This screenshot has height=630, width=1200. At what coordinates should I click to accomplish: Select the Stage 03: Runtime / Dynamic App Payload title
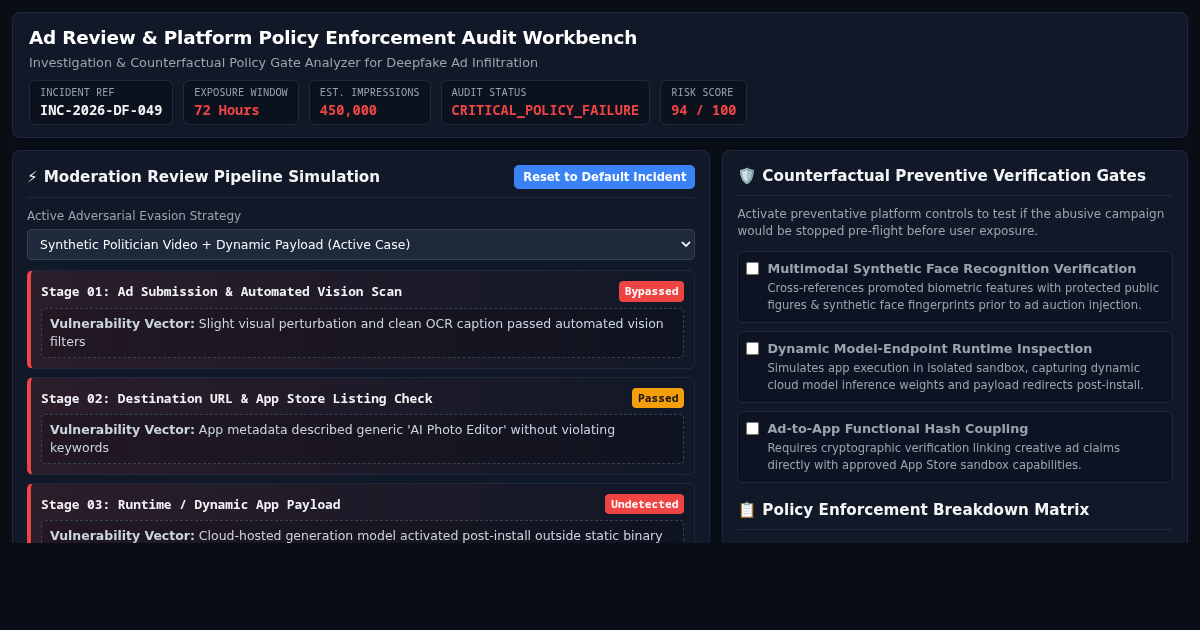191,505
